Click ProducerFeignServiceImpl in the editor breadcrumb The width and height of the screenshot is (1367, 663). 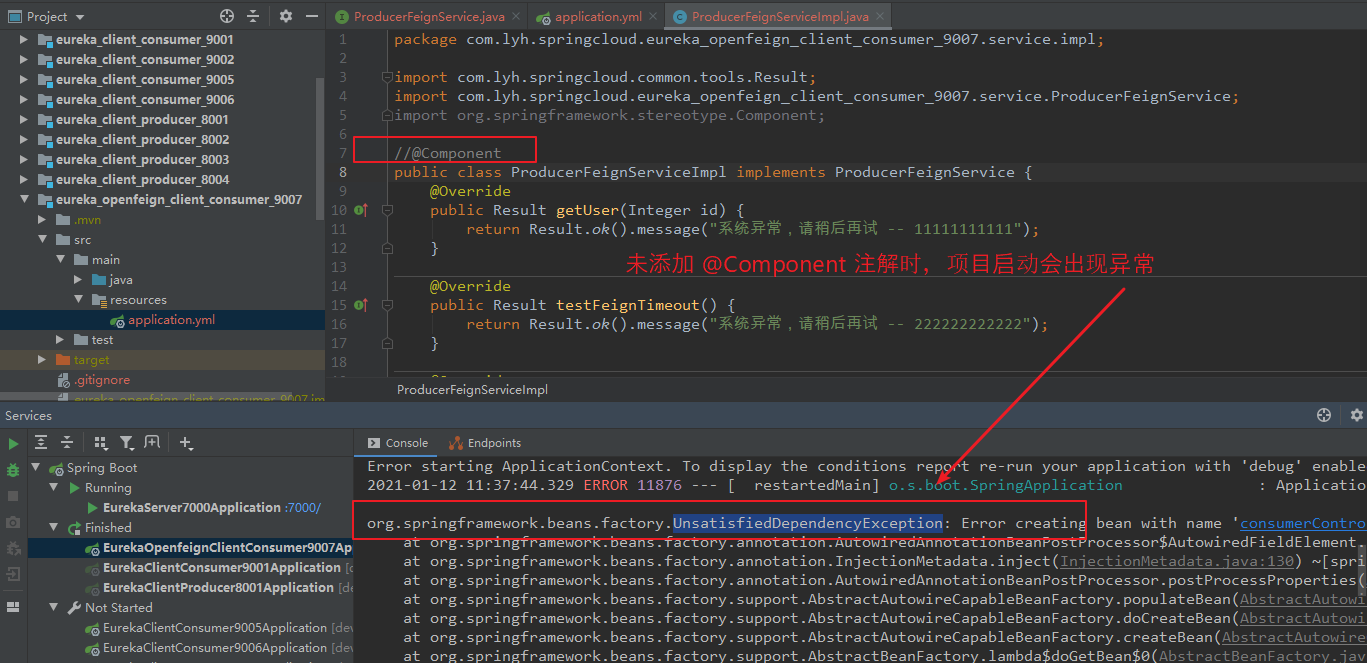[472, 390]
